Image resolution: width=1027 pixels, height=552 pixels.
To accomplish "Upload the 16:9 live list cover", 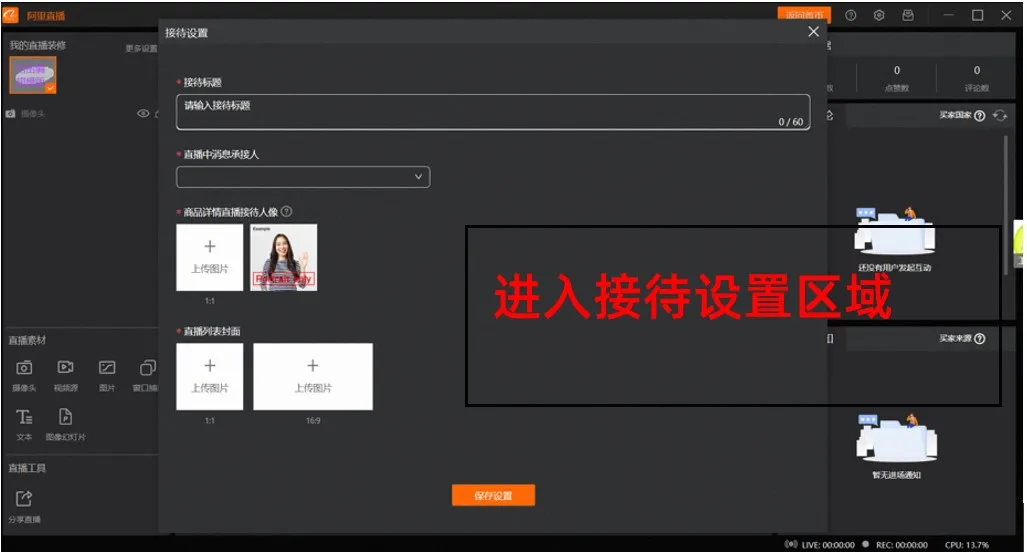I will click(x=313, y=376).
